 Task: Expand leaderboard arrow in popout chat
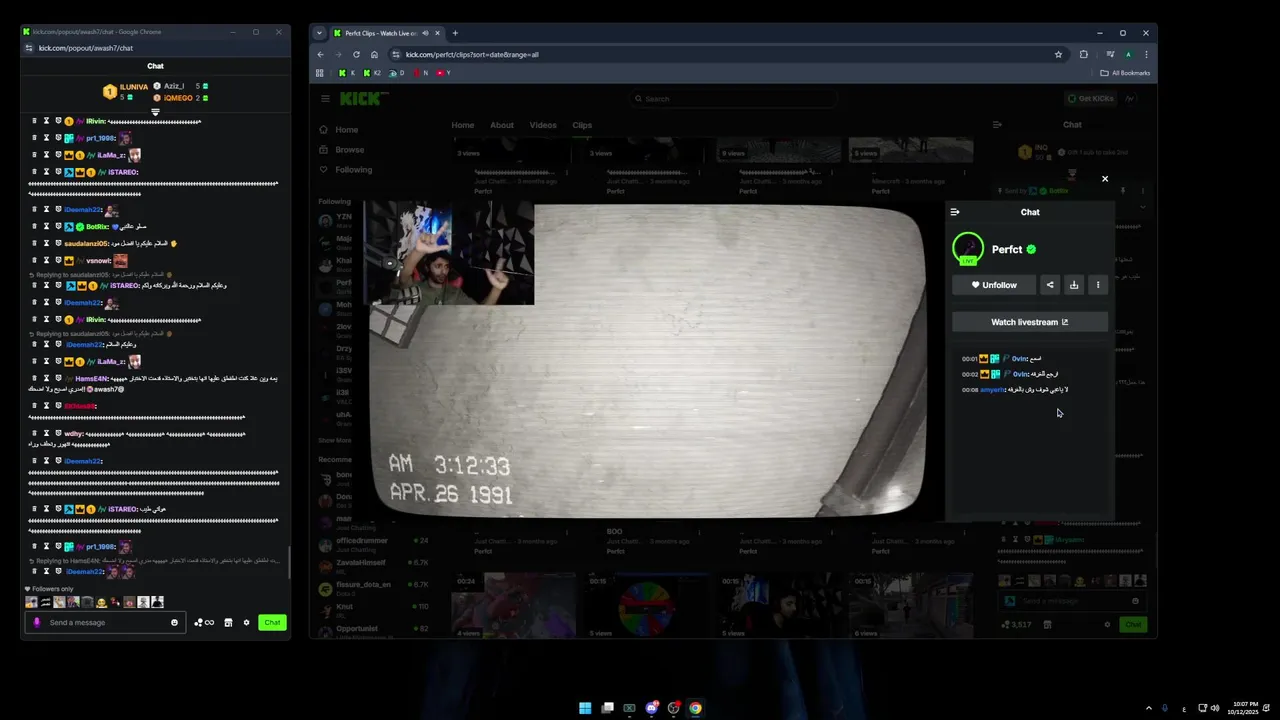click(x=155, y=112)
